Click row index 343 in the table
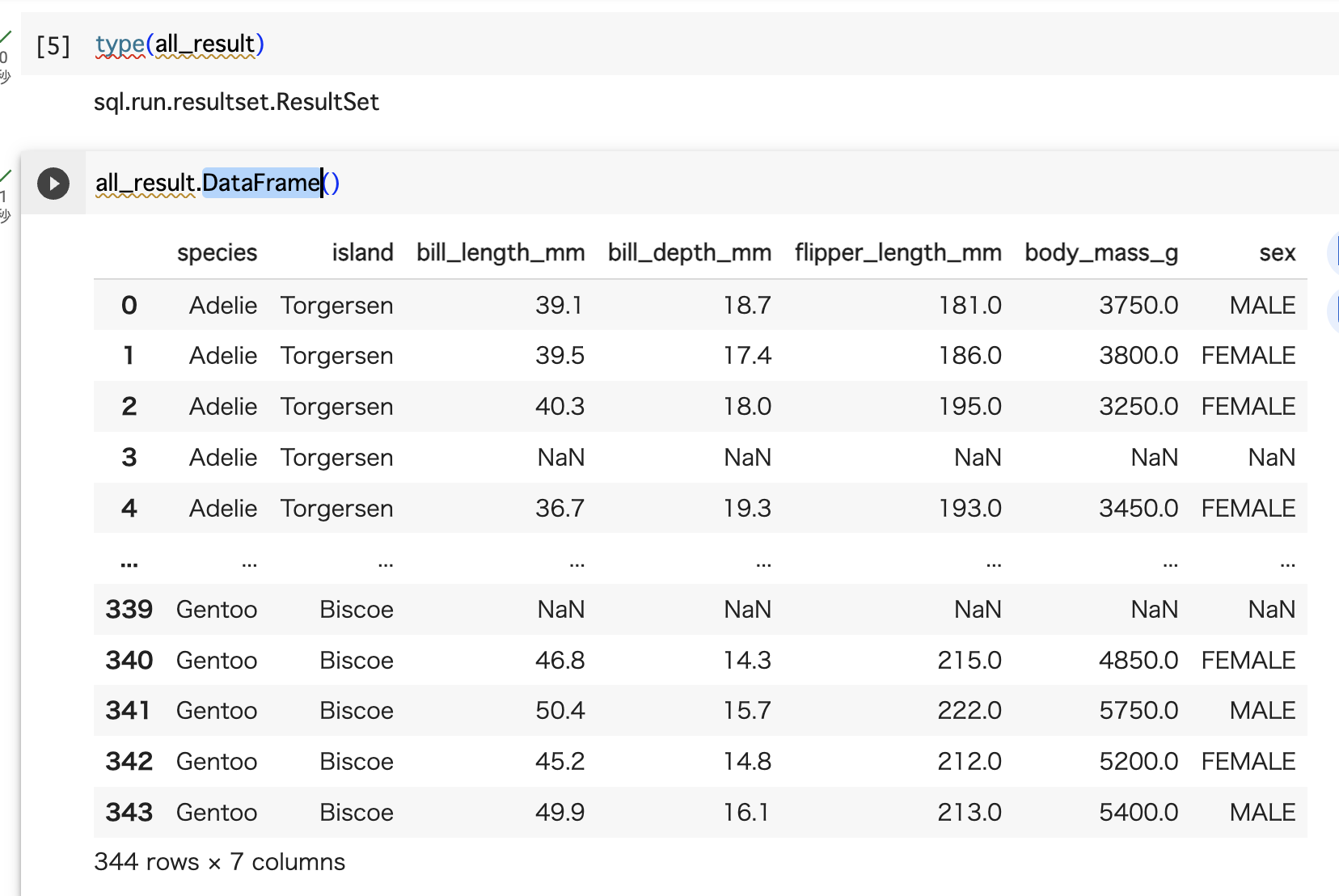This screenshot has width=1339, height=896. [x=129, y=812]
